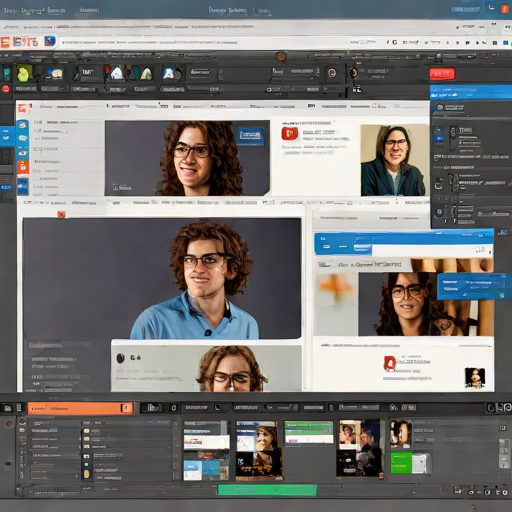Screen dimensions: 512x512
Task: Click the blue picture icon in left sidebar
Action: (x=23, y=186)
